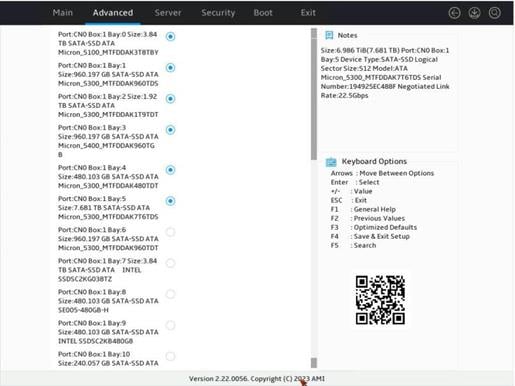This screenshot has width=515, height=386.
Task: Click the Keyboard Options icon
Action: click(x=331, y=162)
